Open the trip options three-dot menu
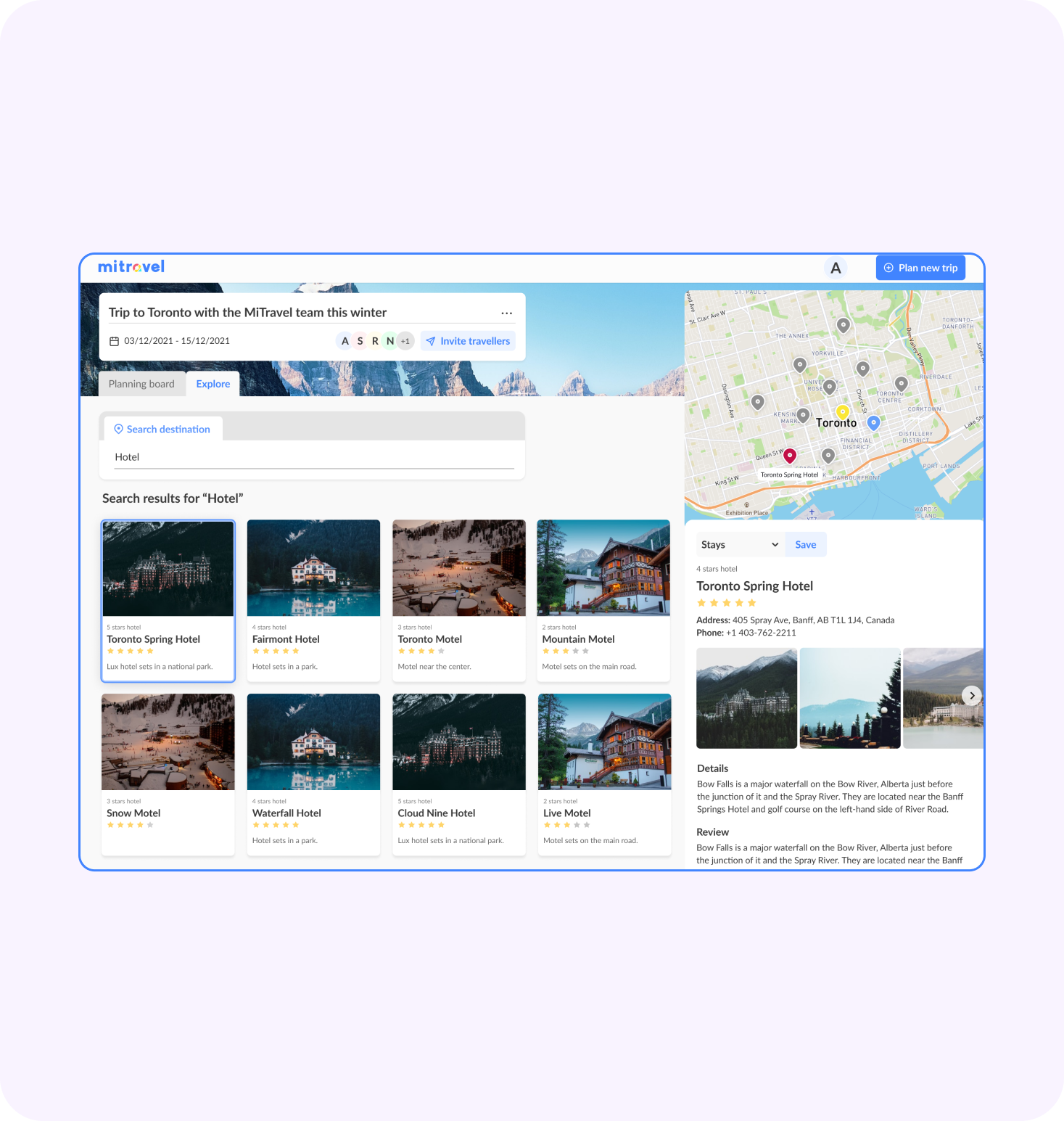 click(506, 313)
